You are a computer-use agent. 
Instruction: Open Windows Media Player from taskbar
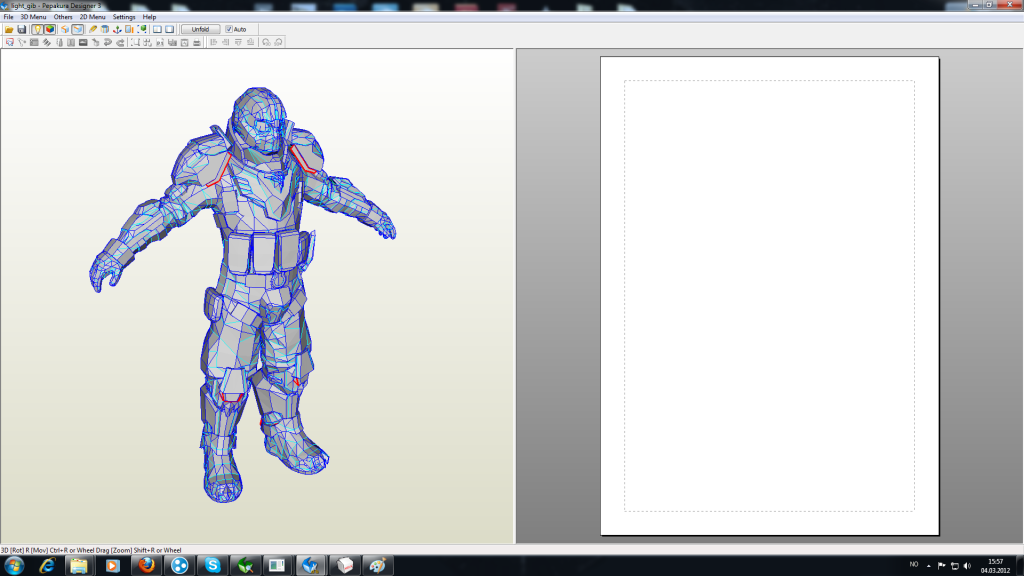point(112,566)
